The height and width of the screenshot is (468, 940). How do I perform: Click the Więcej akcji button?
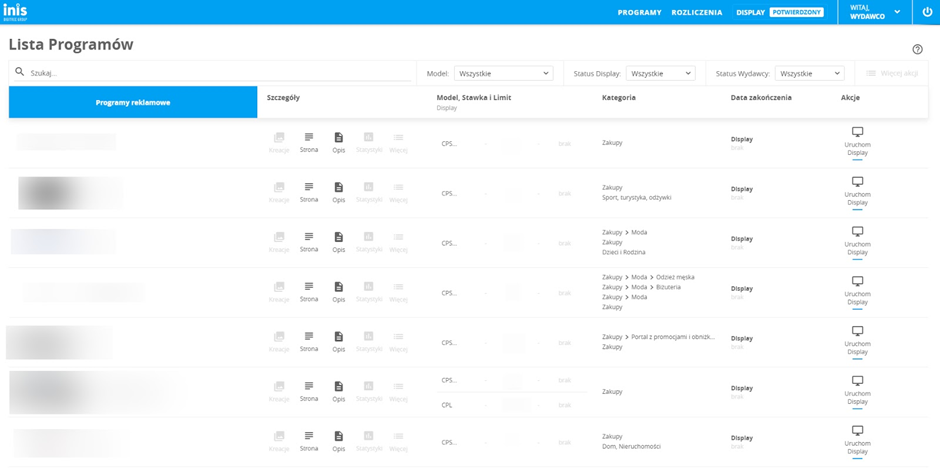tap(892, 73)
